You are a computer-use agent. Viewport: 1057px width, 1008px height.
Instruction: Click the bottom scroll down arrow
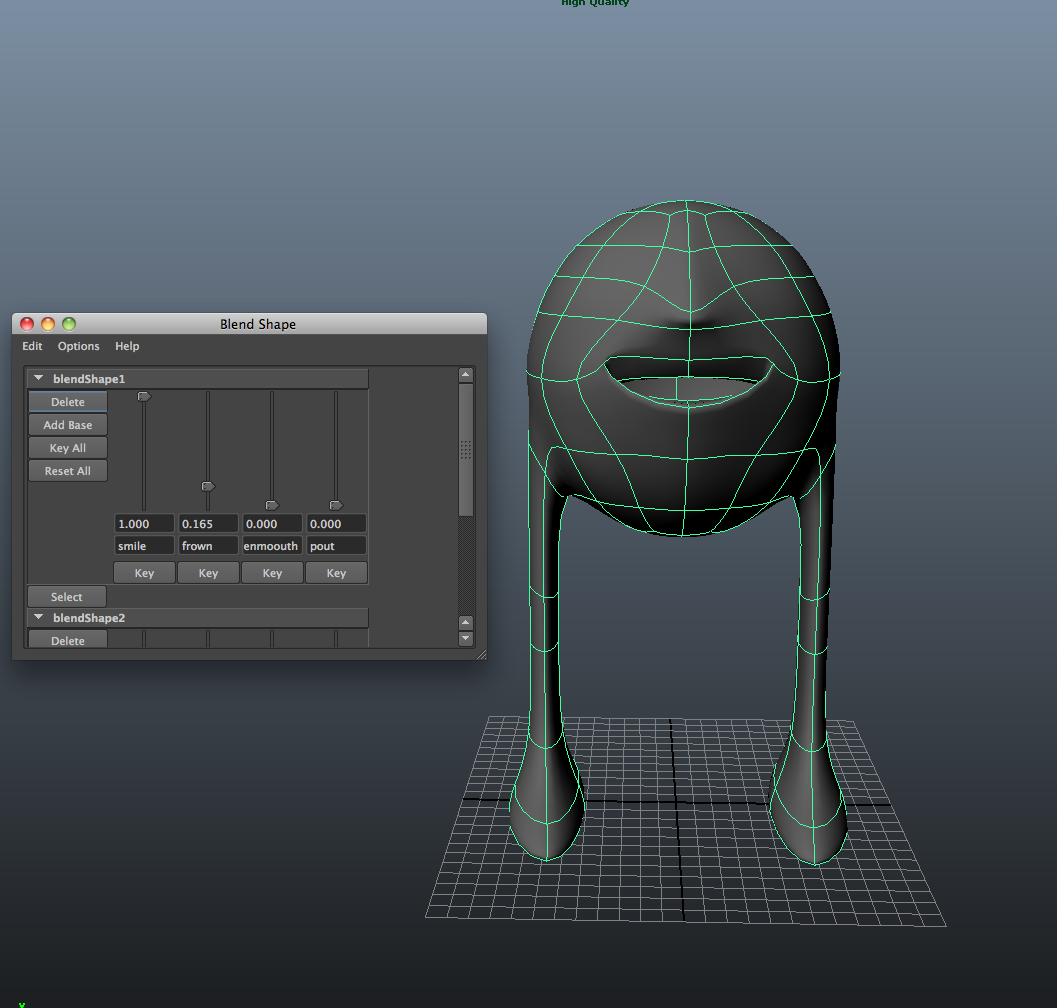465,638
